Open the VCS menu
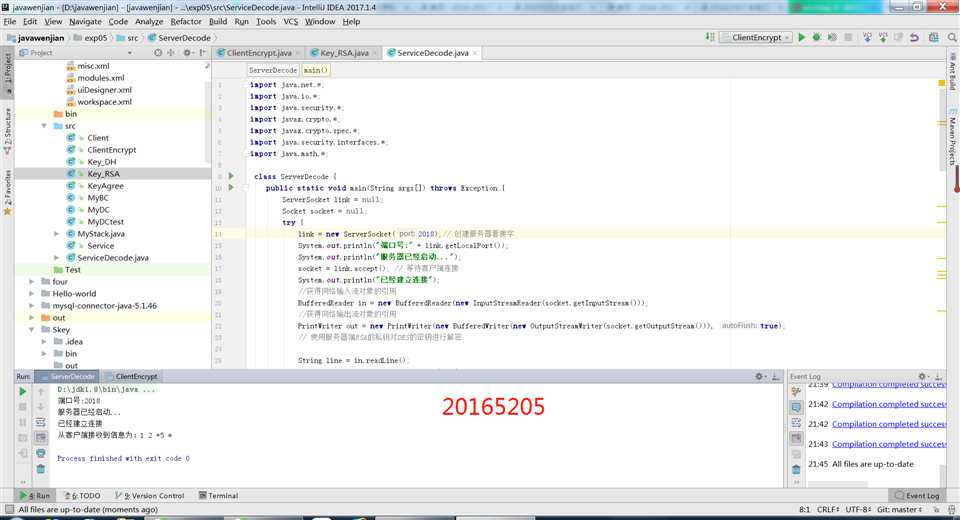960x520 pixels. click(290, 21)
